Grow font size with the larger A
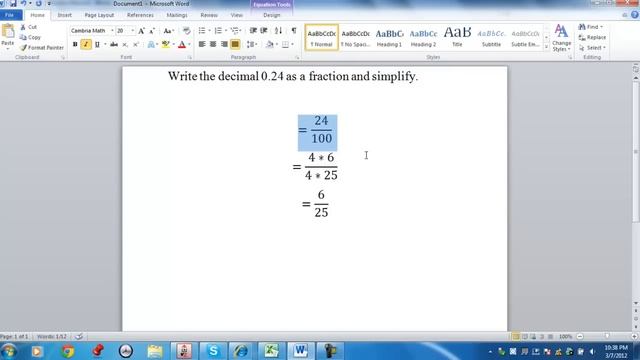 click(141, 31)
